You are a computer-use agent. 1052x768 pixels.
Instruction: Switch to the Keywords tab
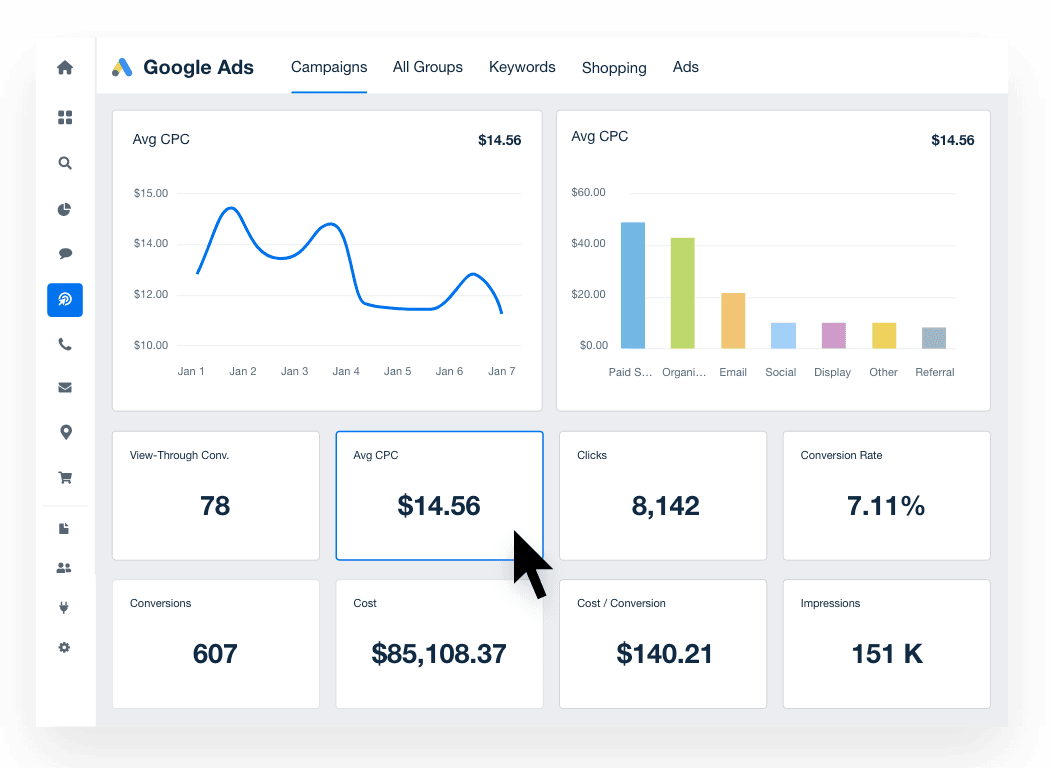[522, 67]
